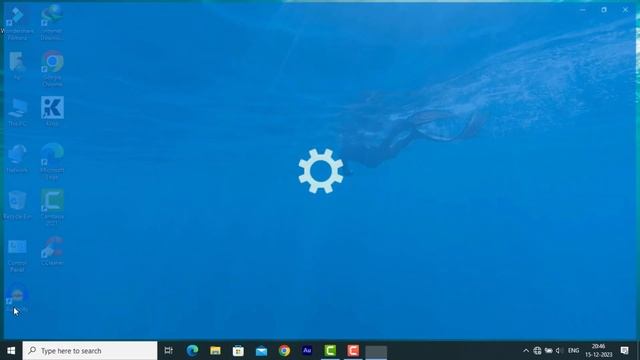640x360 pixels.
Task: Restore down the Settings window
Action: 604,9
